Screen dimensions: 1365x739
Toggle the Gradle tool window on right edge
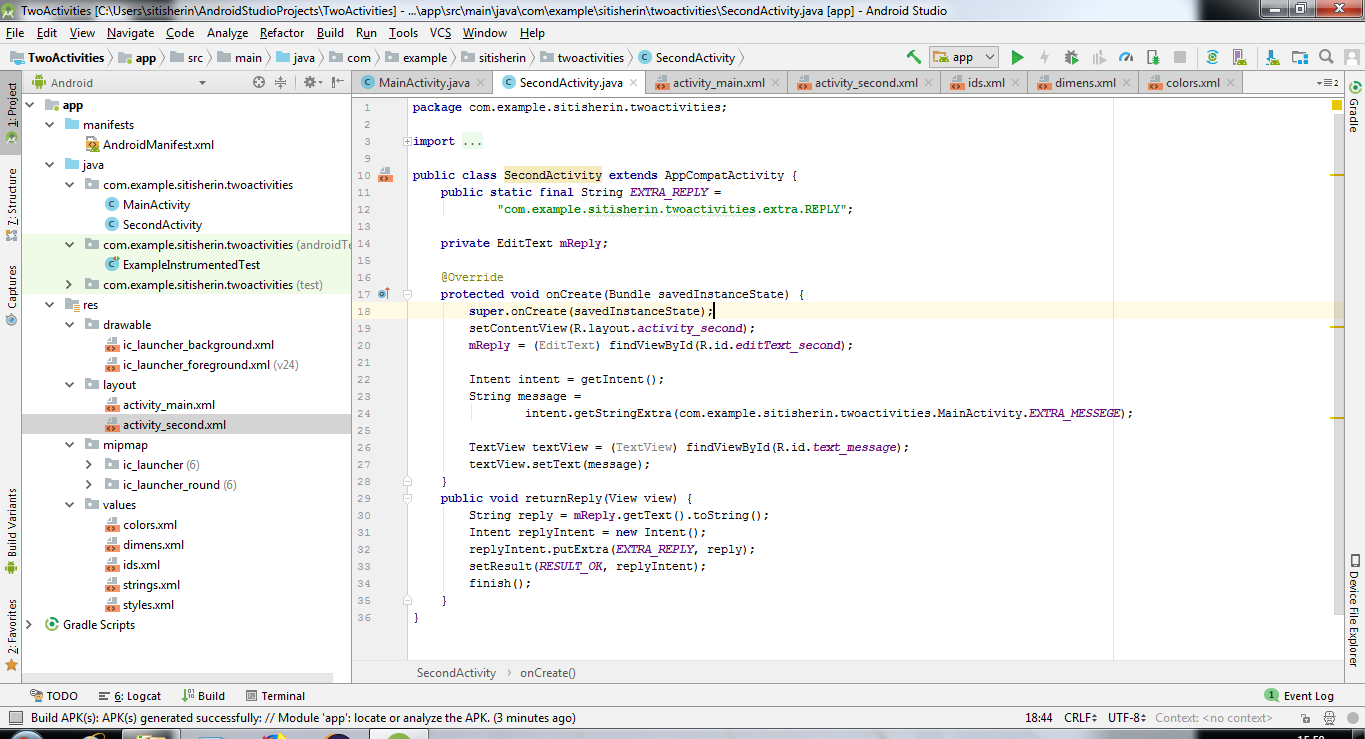[1354, 108]
